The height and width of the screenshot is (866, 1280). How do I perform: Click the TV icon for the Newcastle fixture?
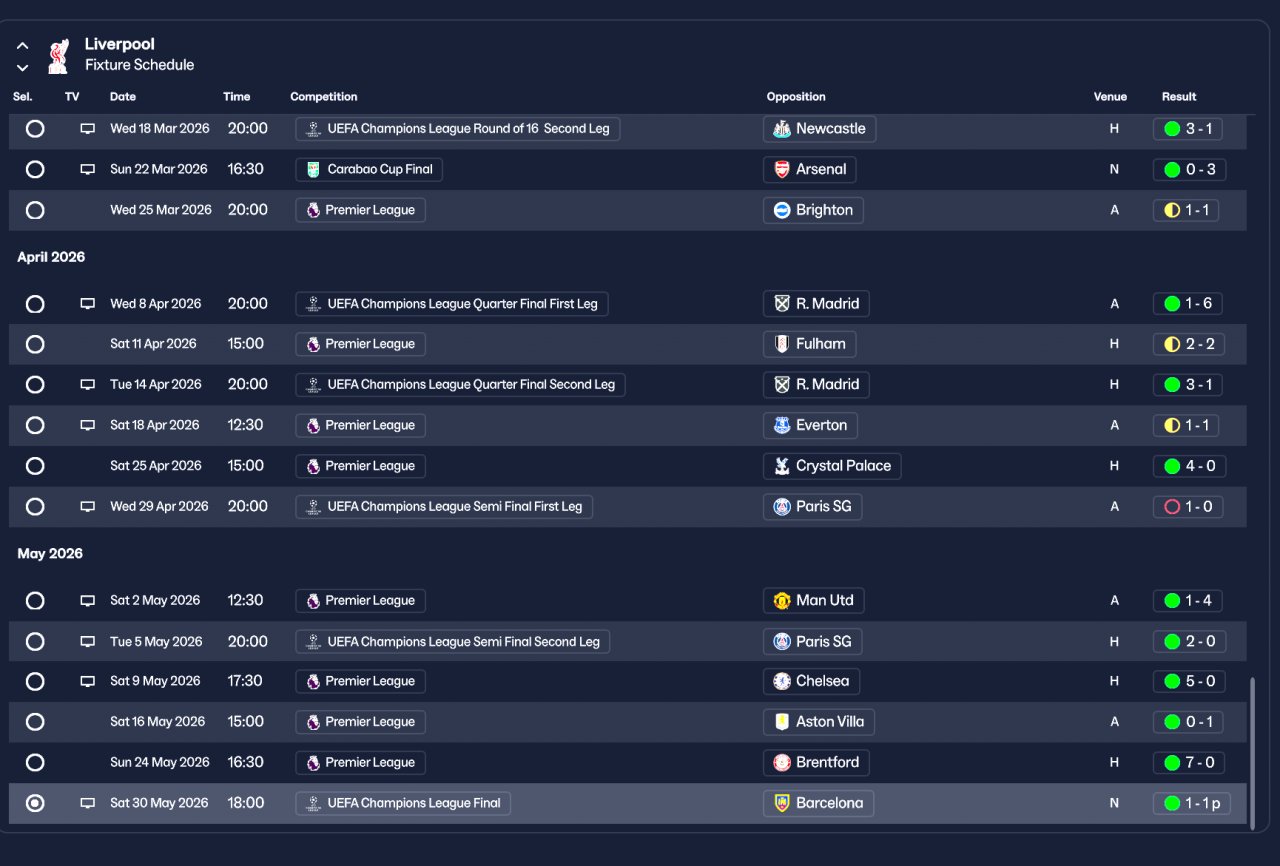tap(88, 129)
